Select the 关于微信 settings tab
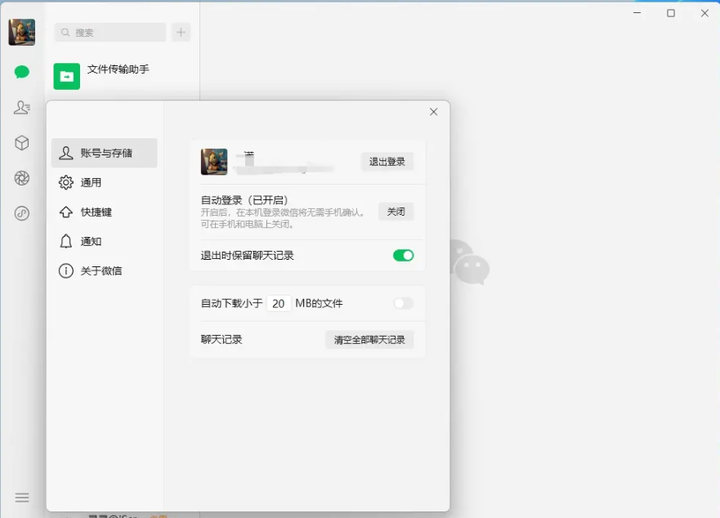This screenshot has width=720, height=518. point(104,270)
